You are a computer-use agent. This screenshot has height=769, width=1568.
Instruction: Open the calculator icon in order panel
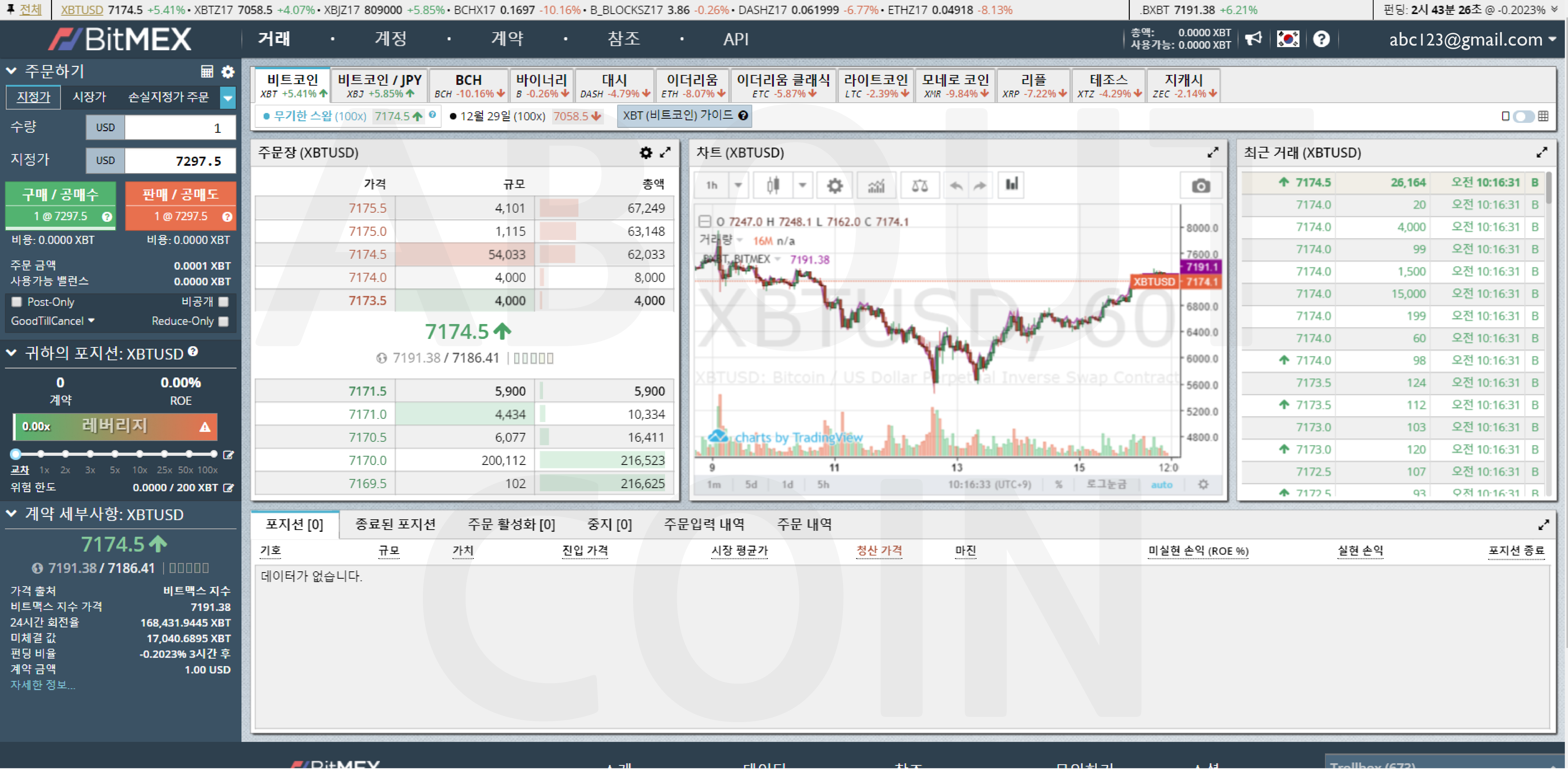pyautogui.click(x=207, y=72)
